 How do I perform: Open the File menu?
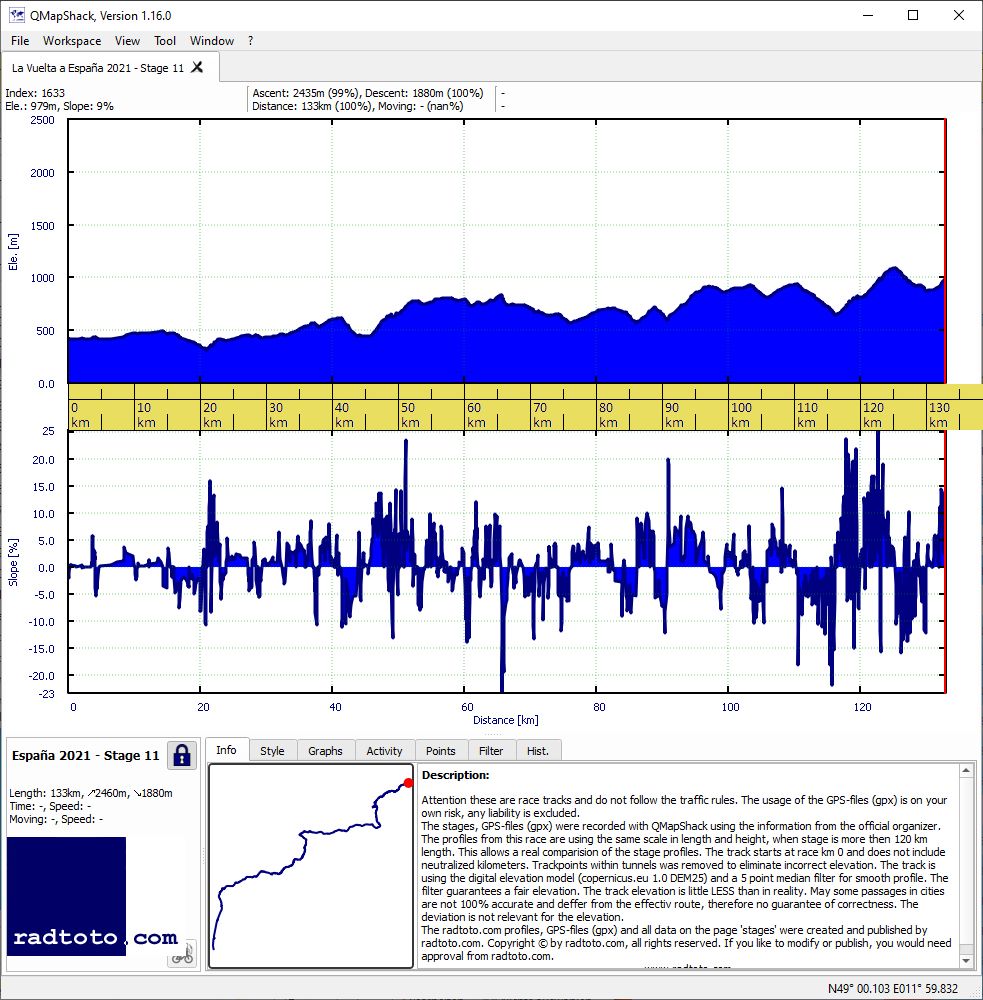point(20,41)
